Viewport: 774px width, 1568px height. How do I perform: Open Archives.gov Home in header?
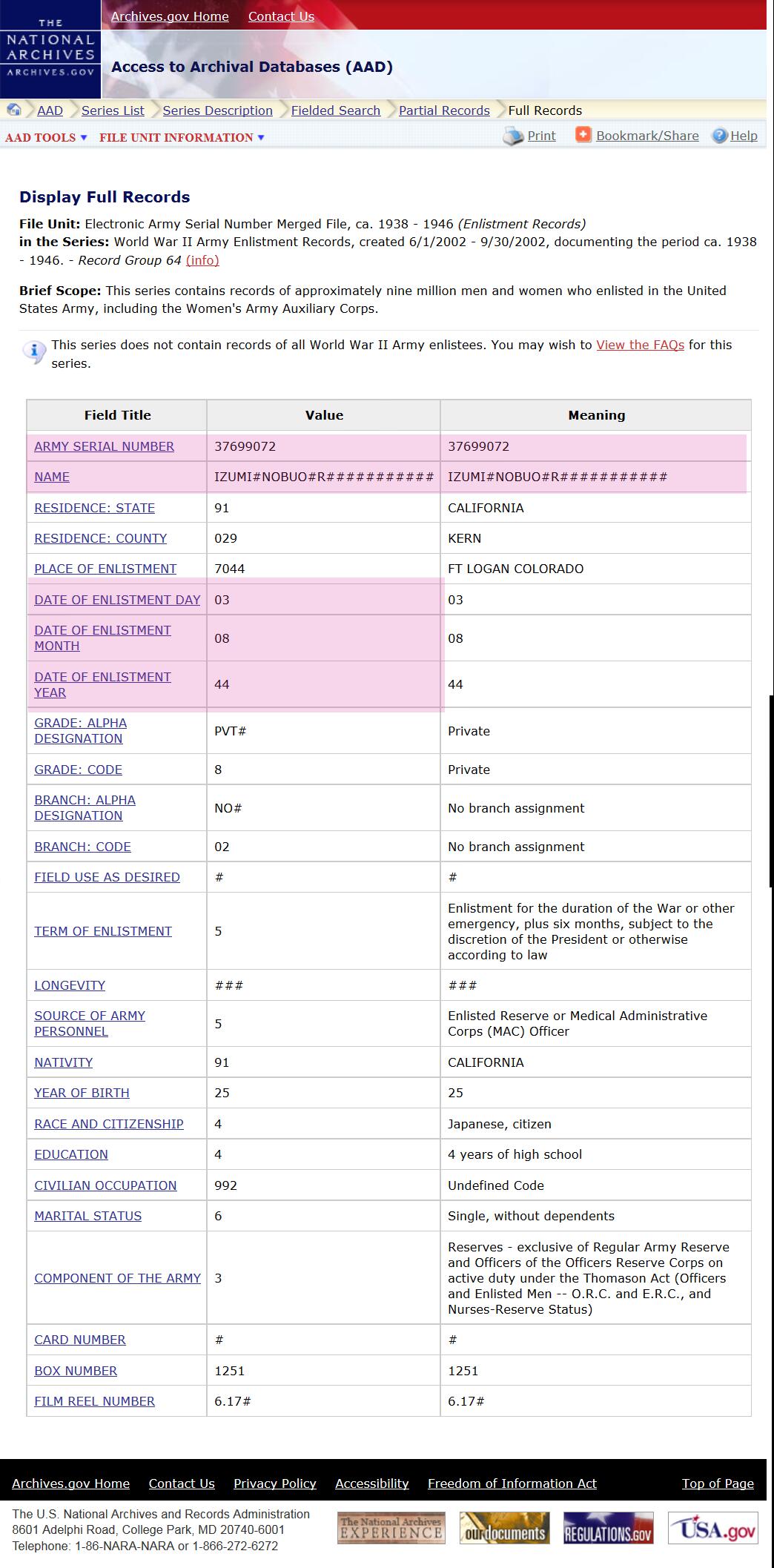coord(170,16)
